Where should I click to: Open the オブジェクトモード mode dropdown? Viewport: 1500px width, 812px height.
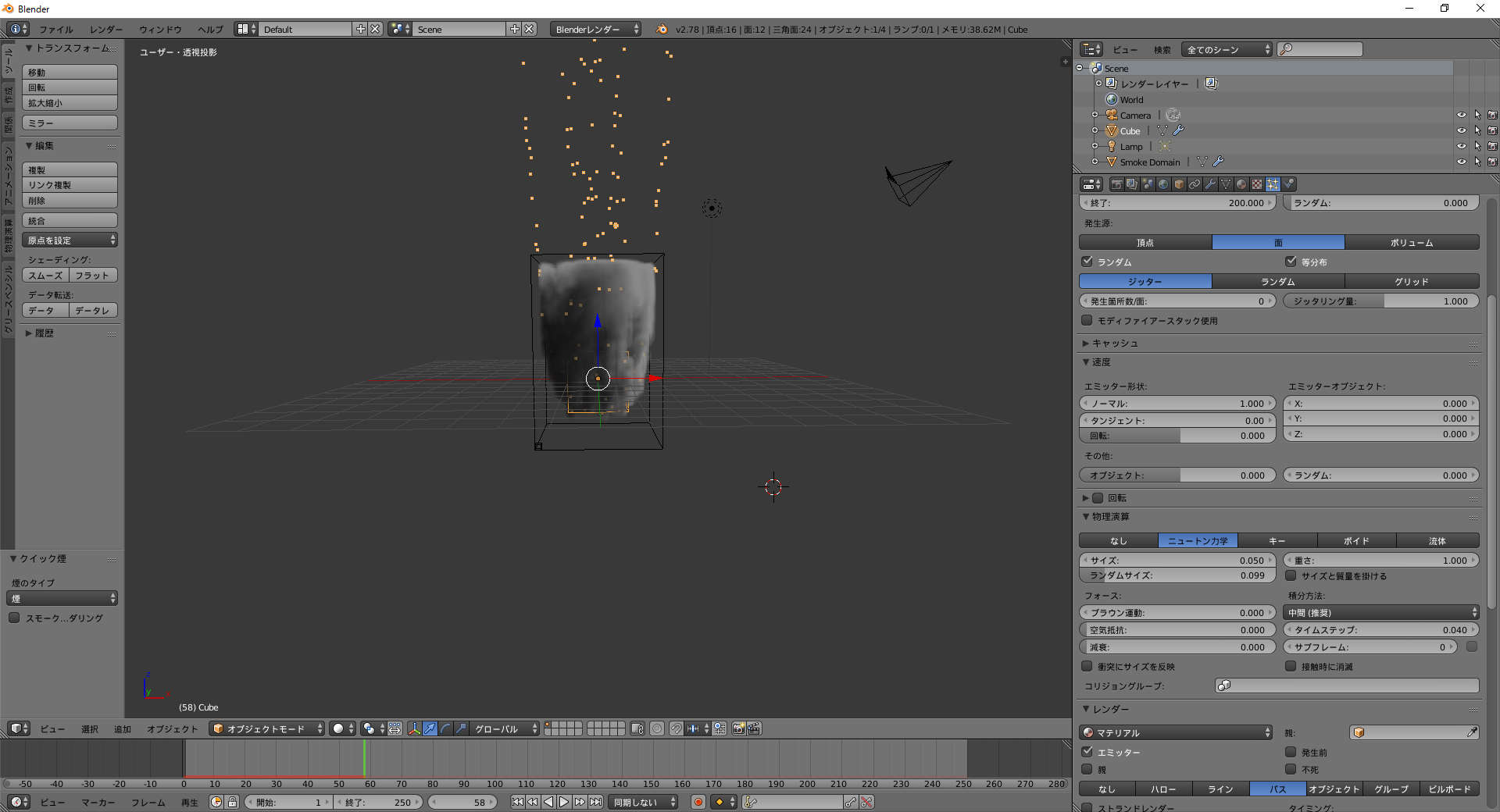click(x=266, y=728)
